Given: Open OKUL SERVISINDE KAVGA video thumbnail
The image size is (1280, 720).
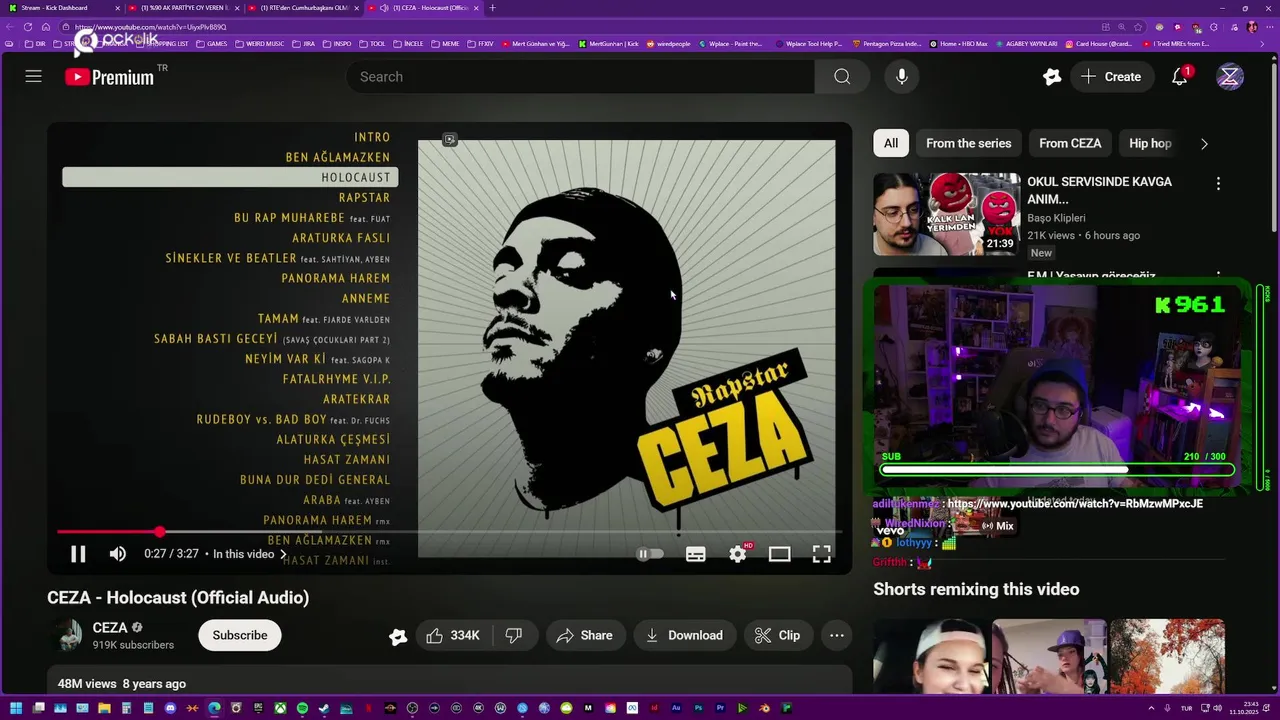Looking at the screenshot, I should click(x=946, y=215).
